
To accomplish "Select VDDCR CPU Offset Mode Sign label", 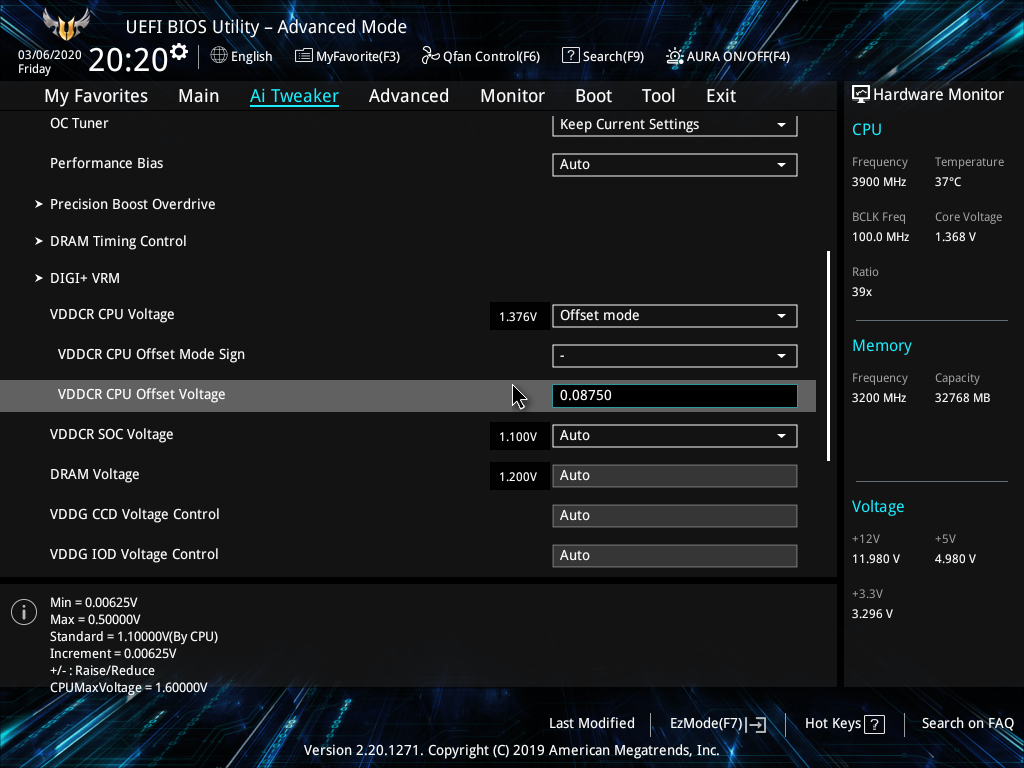I will 152,354.
